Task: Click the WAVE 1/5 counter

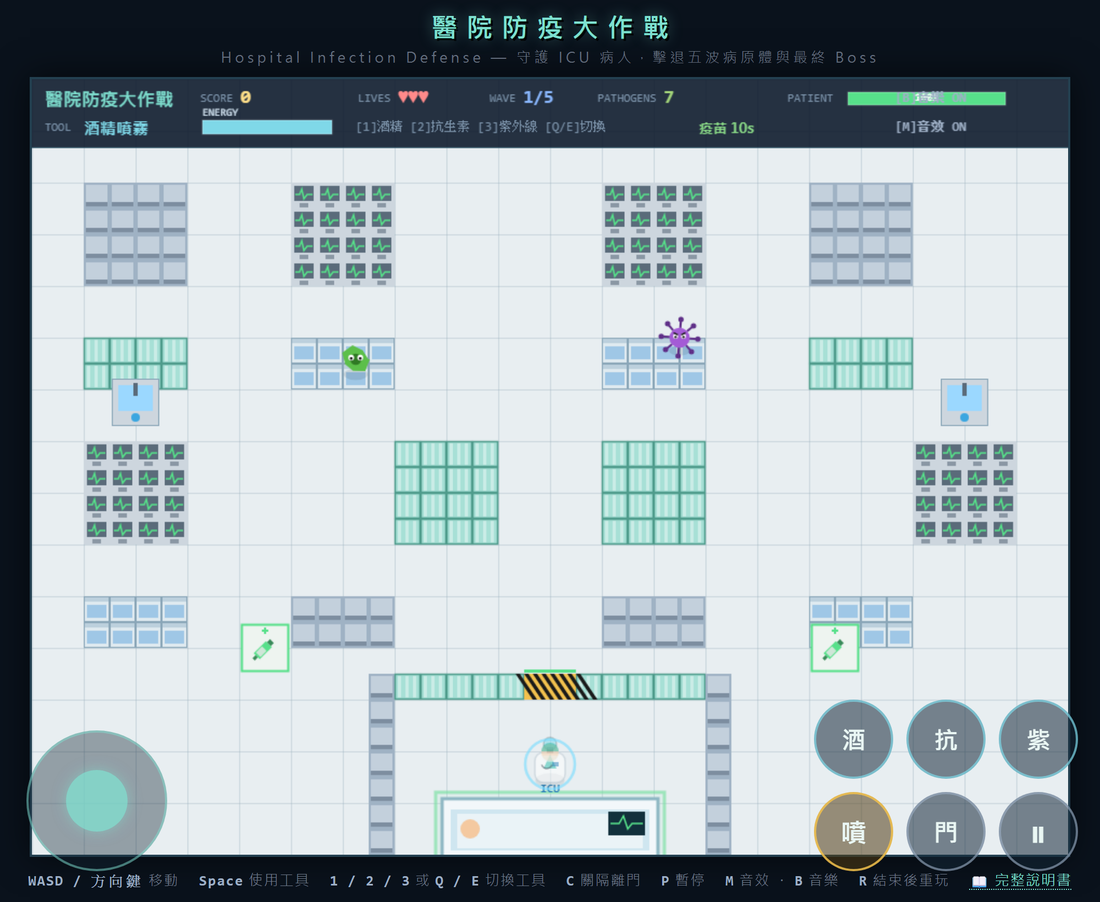Action: tap(521, 97)
